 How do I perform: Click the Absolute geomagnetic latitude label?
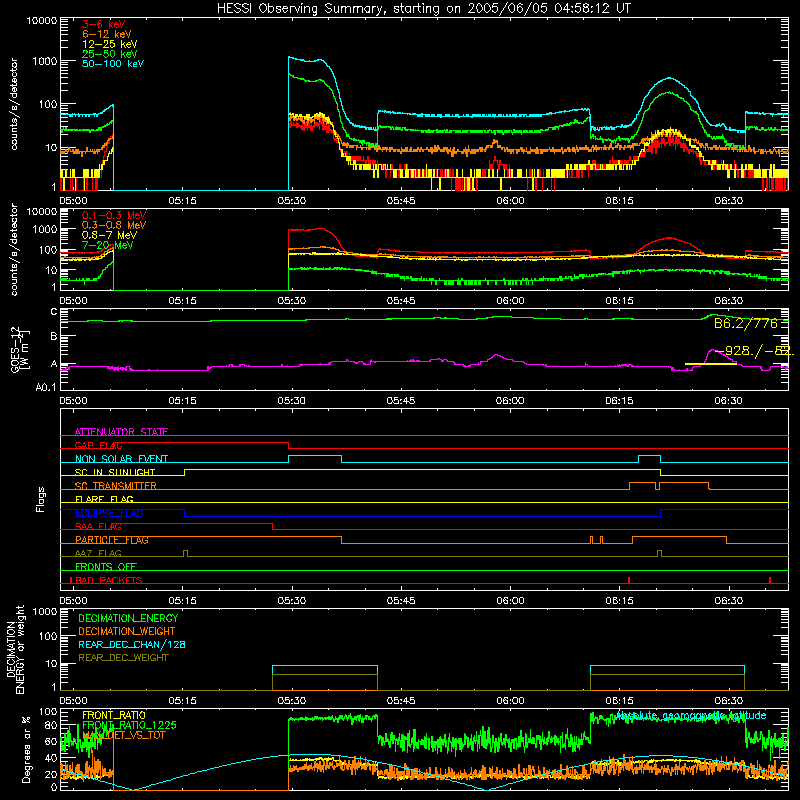[691, 715]
